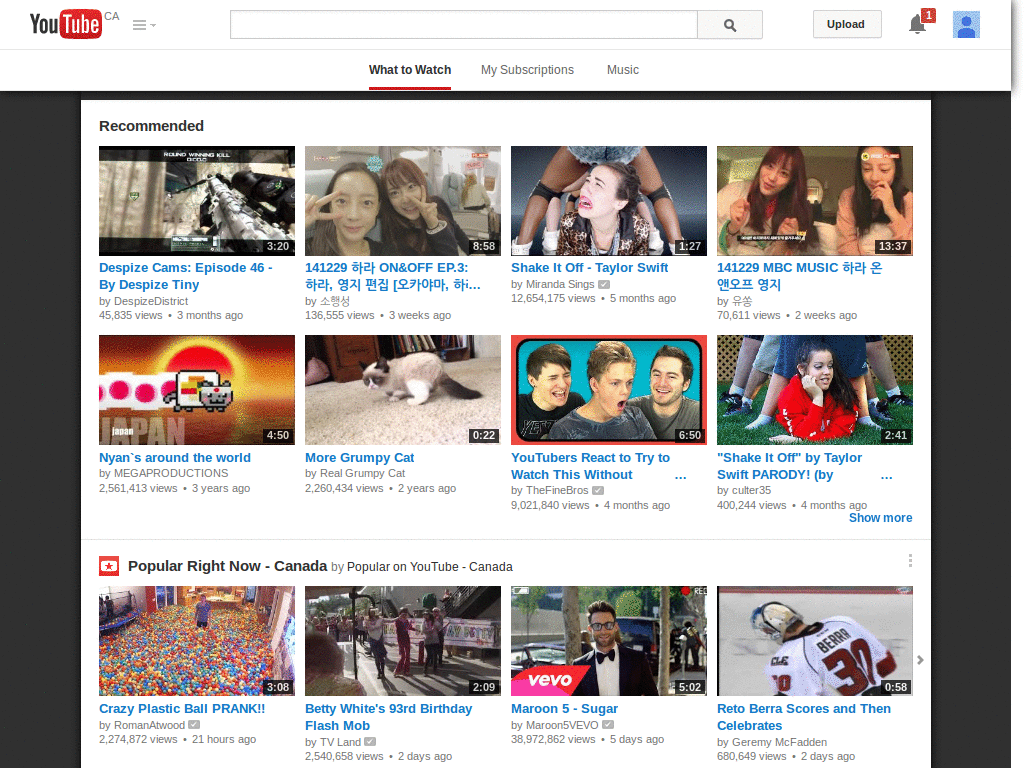Image resolution: width=1024 pixels, height=768 pixels.
Task: Open the account avatar menu
Action: tap(966, 25)
